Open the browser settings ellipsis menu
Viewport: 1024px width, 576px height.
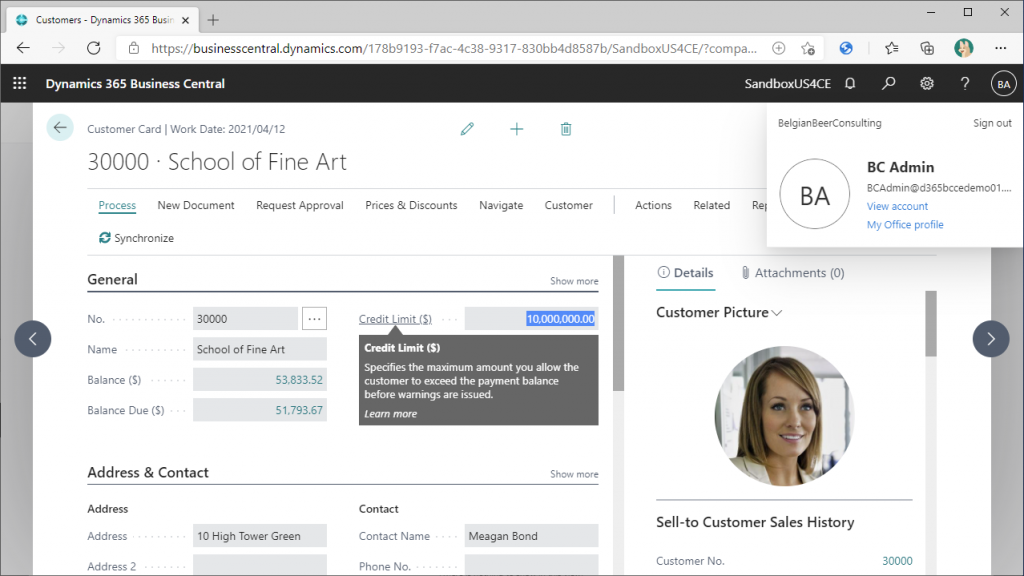[1000, 48]
